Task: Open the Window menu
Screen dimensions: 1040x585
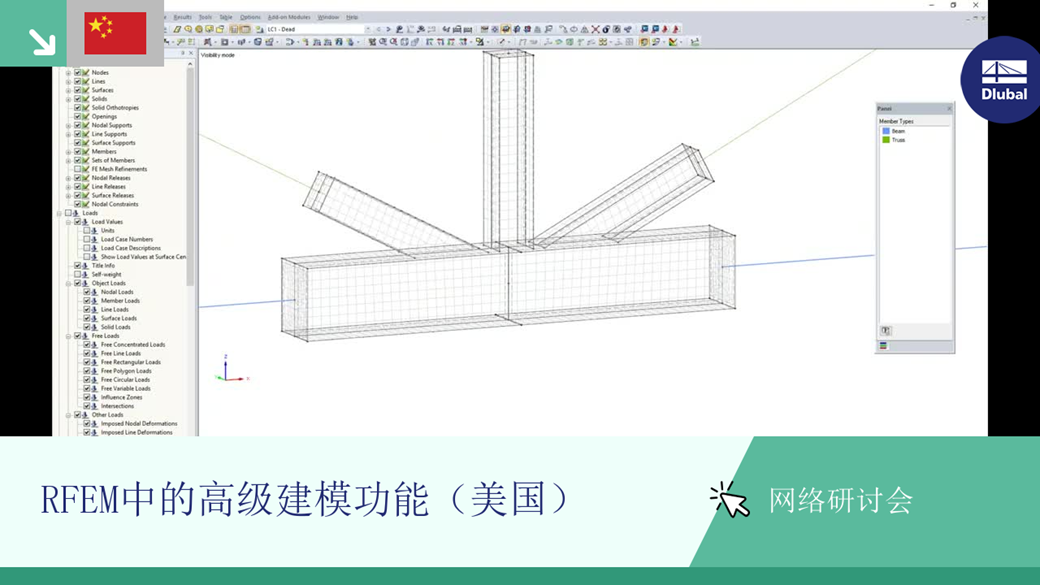Action: [x=328, y=17]
